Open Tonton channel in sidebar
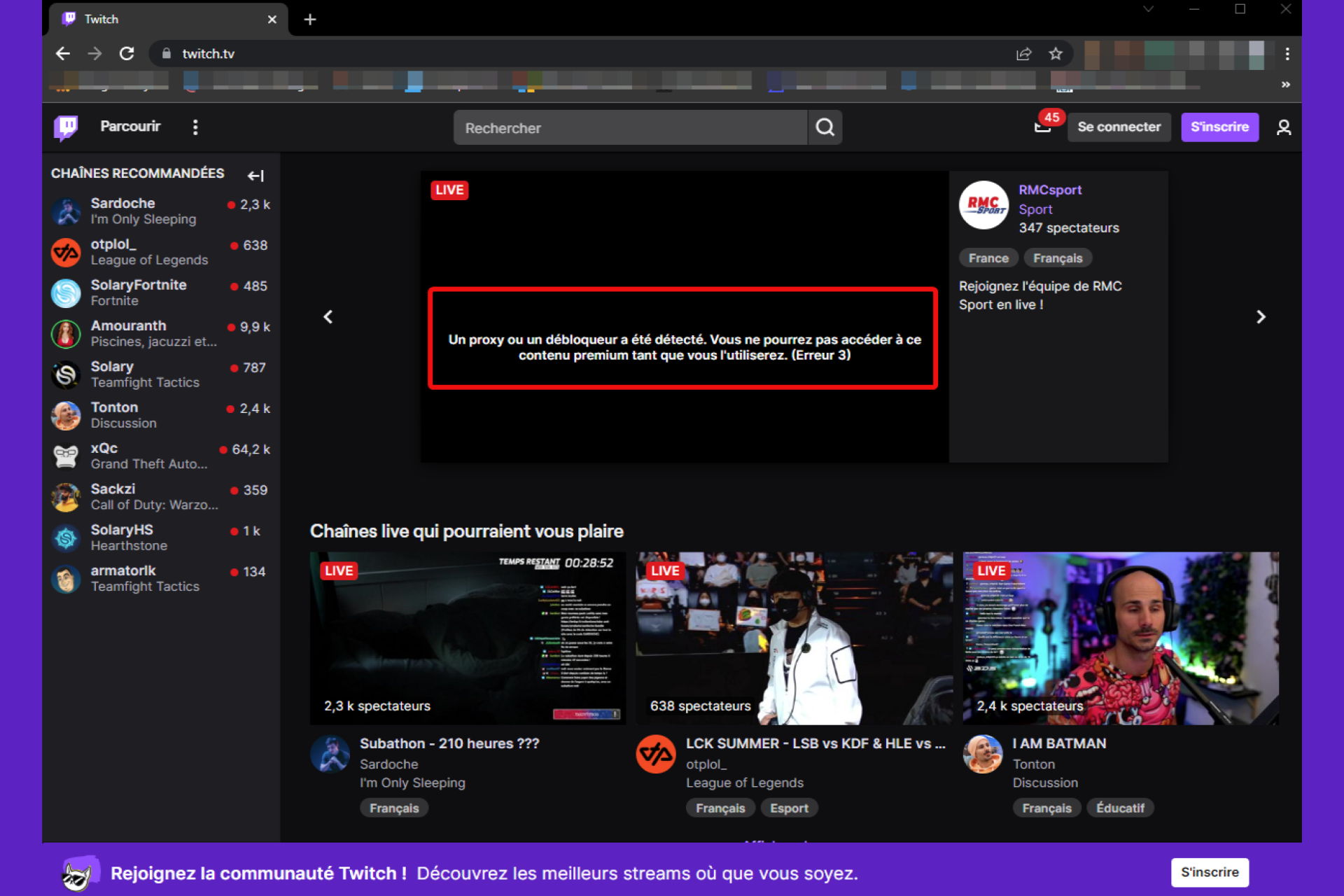 tap(161, 415)
